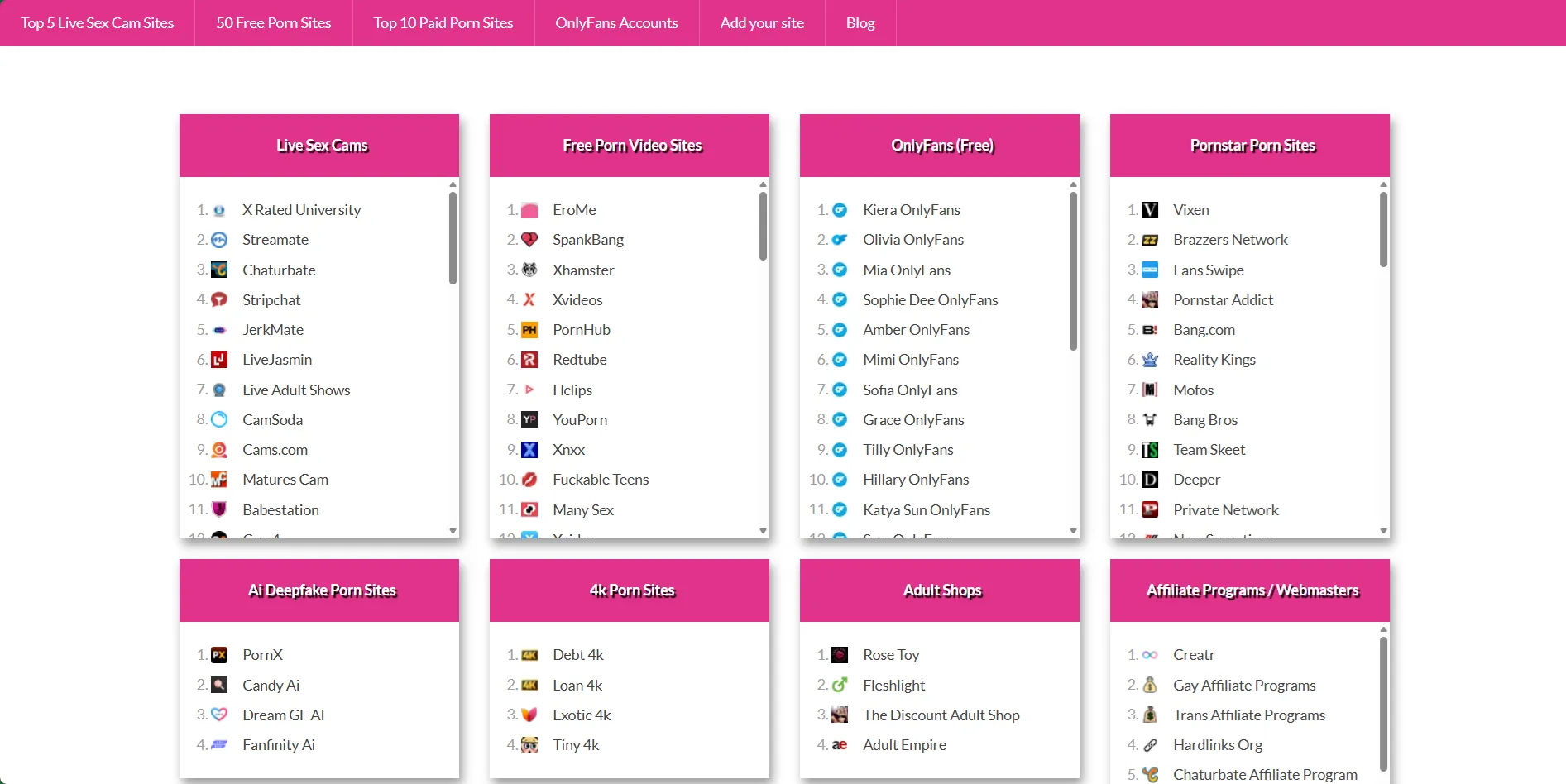Click the red X Xvideos icon

point(529,300)
